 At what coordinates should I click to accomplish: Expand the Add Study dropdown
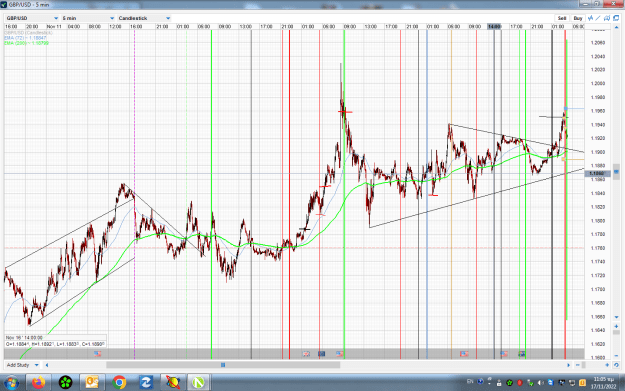tap(22, 365)
